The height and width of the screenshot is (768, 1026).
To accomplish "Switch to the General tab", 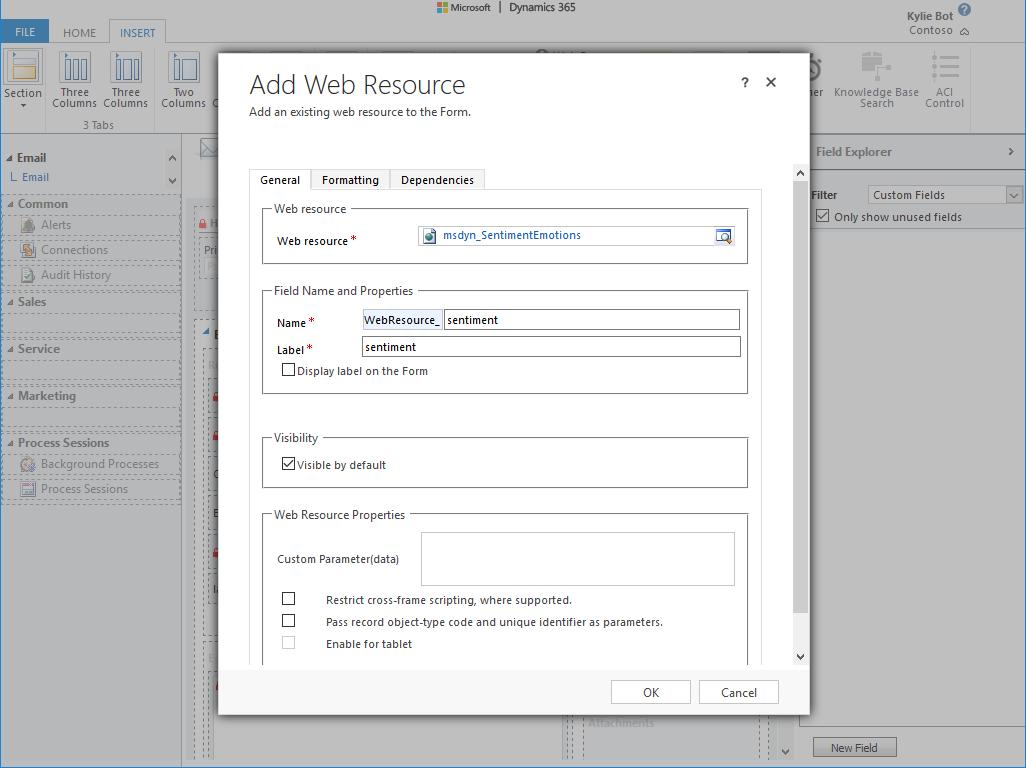I will tap(280, 180).
